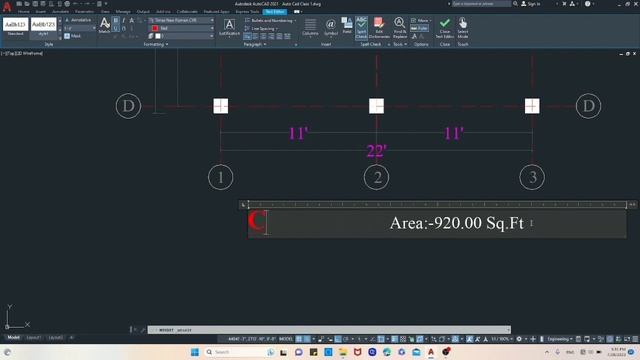
Task: Open Find & Replace
Action: click(400, 28)
